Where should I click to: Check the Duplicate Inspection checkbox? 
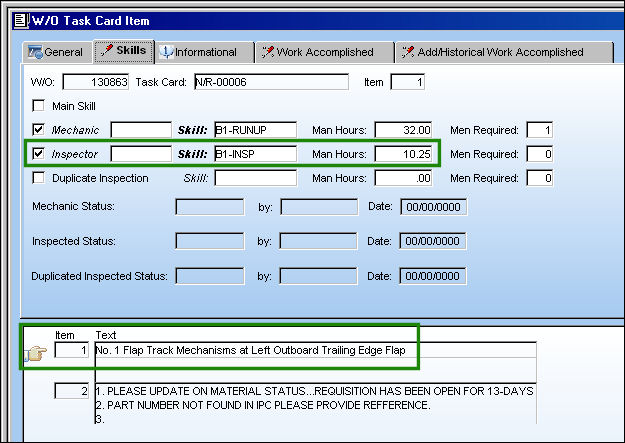pyautogui.click(x=38, y=177)
